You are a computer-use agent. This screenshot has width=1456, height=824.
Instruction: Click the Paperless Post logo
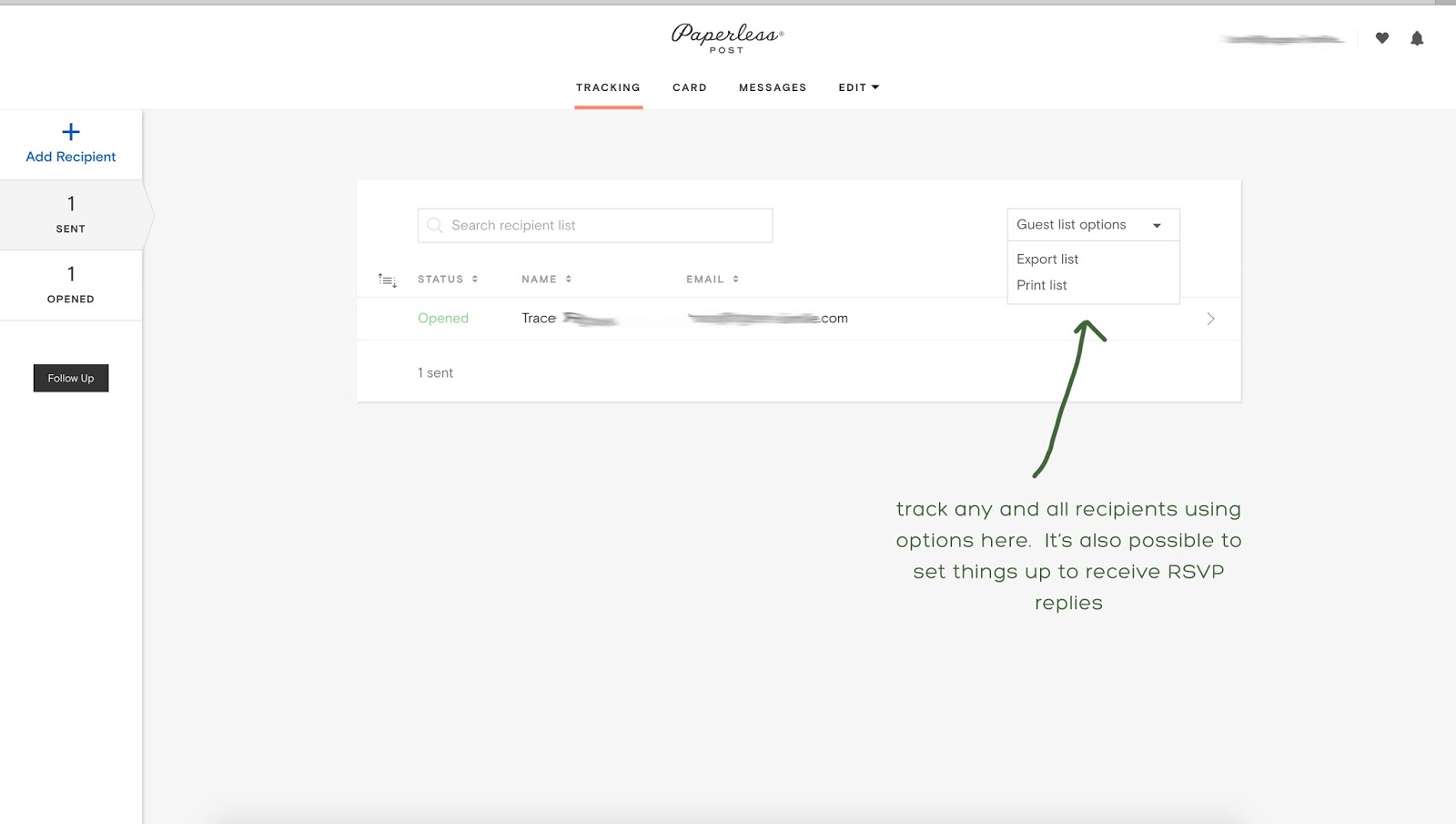(725, 37)
